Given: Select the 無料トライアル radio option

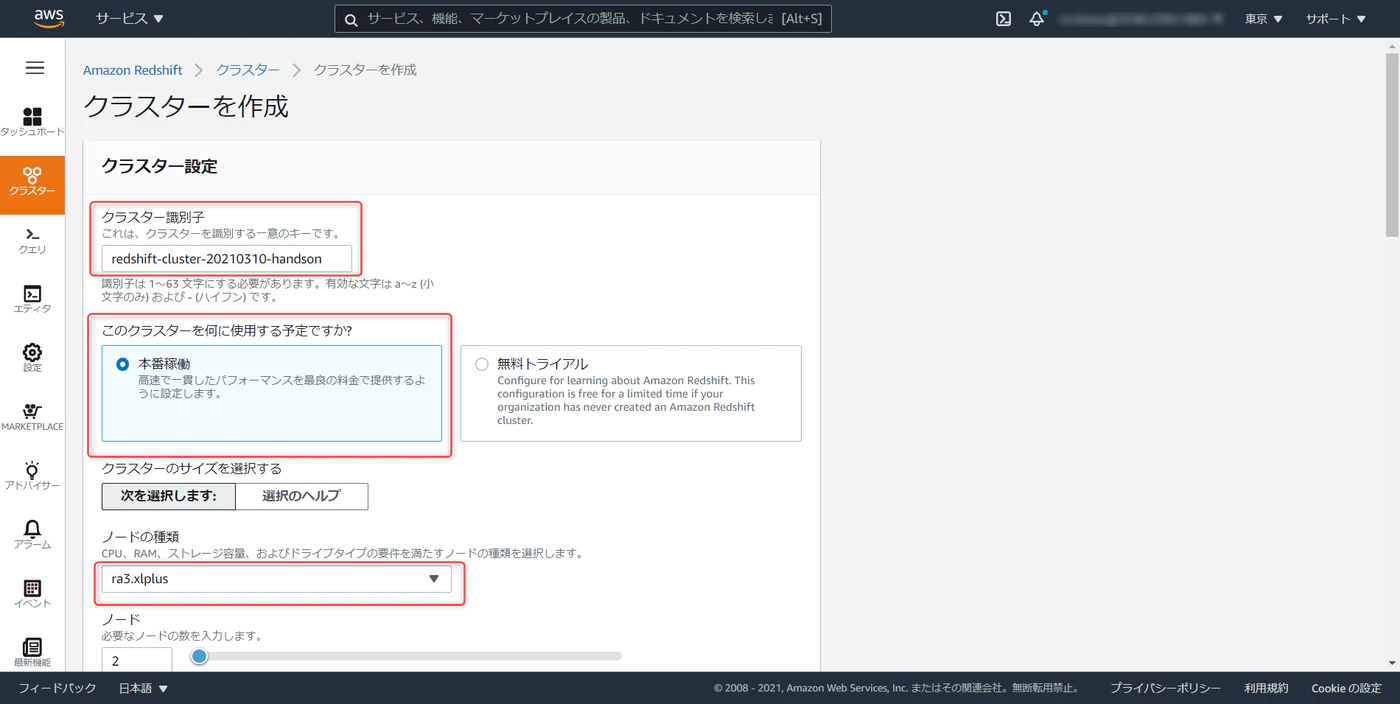Looking at the screenshot, I should [482, 364].
